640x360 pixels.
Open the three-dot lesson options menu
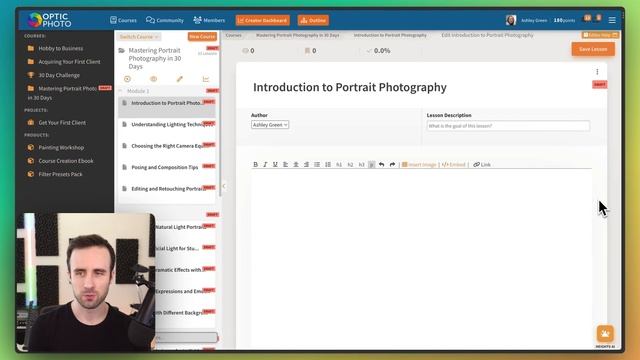coord(597,72)
